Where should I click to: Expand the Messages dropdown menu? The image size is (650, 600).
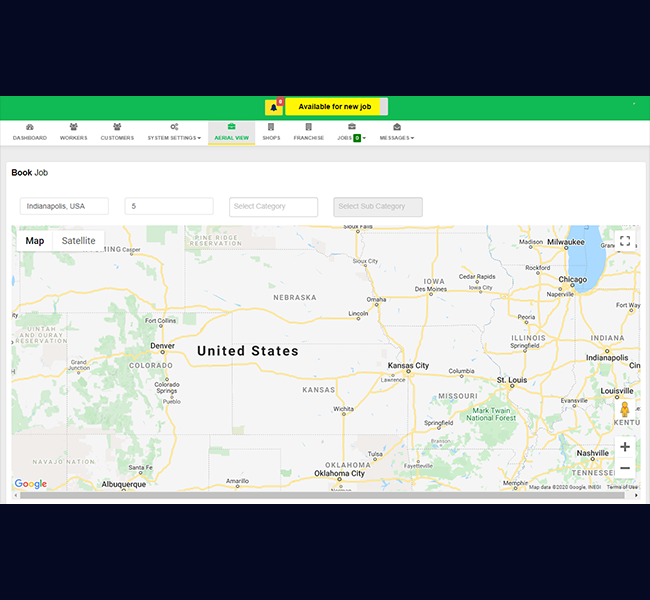[412, 138]
